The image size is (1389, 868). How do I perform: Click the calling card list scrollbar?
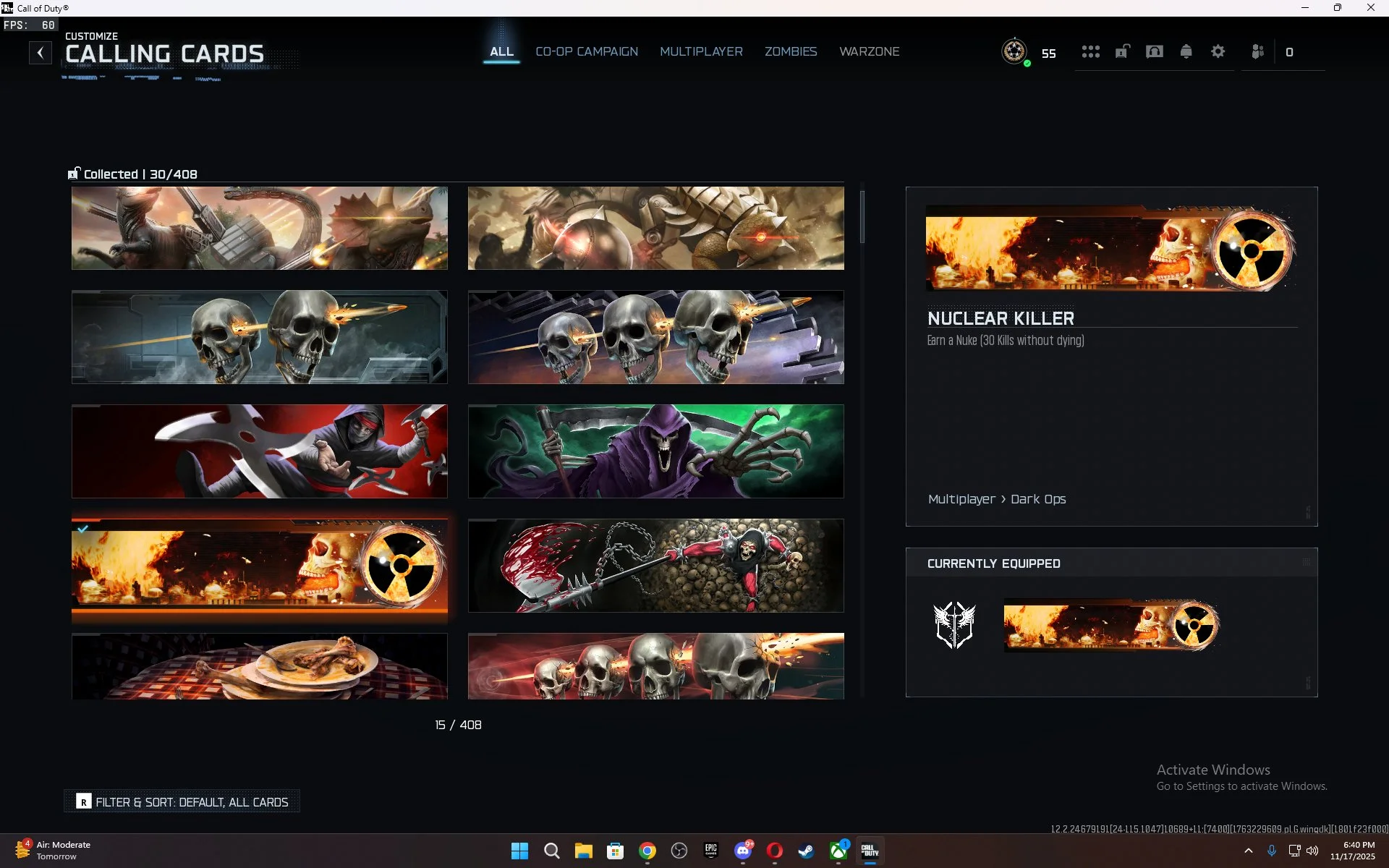pos(862,217)
